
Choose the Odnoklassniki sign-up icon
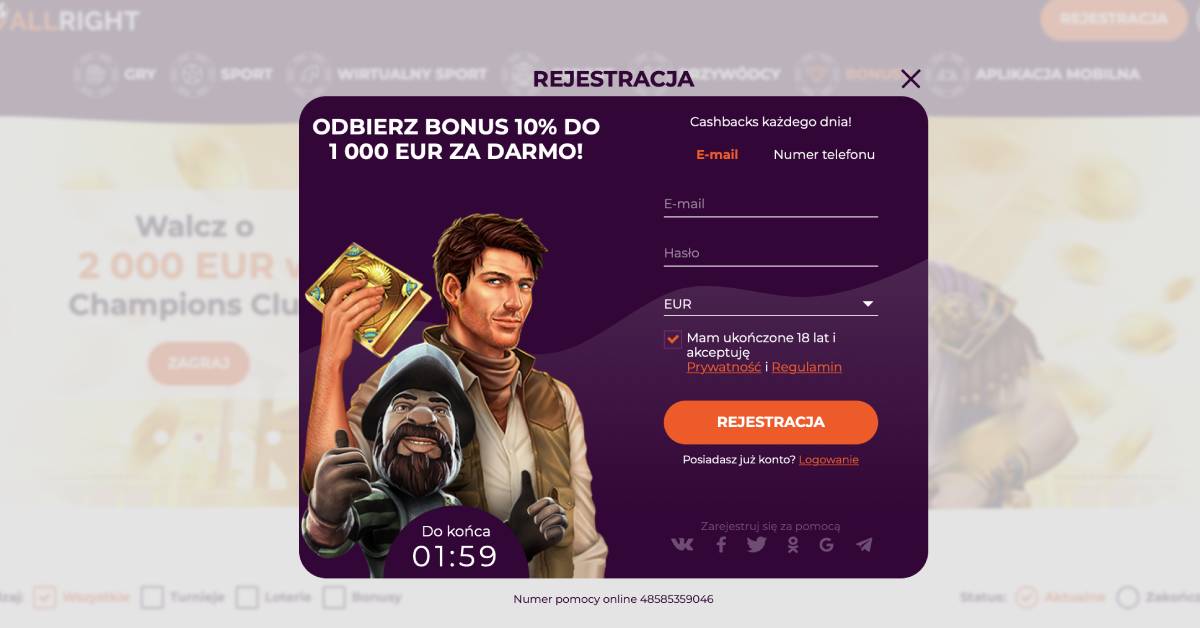click(x=792, y=544)
